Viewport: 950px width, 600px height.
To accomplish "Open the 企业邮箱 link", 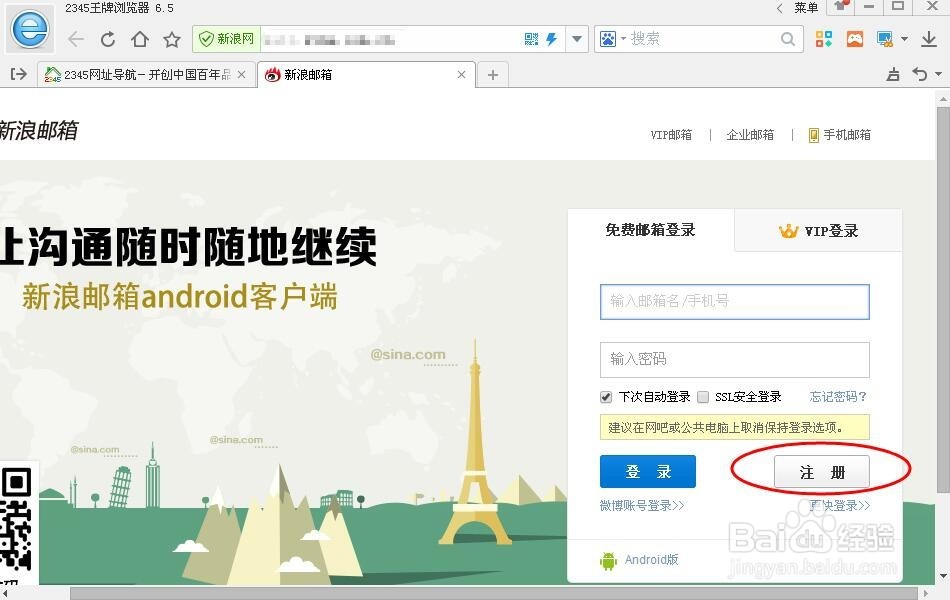I will point(750,135).
